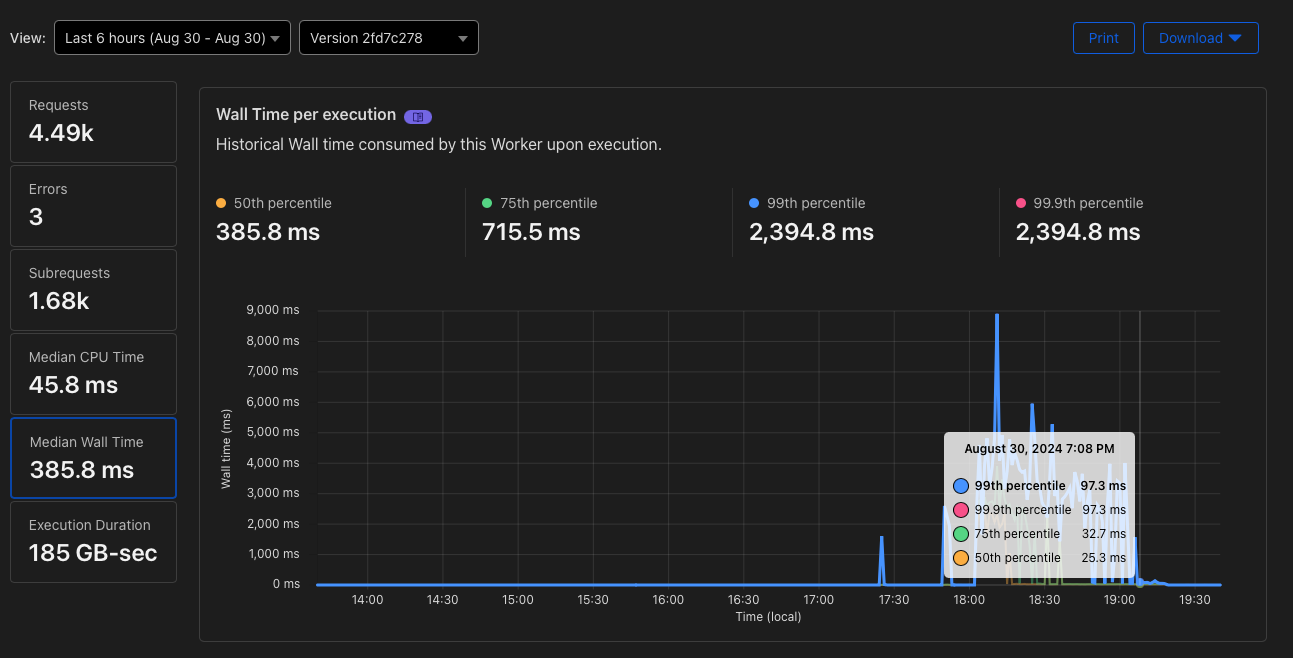
Task: Select the Median Wall Time card
Action: [x=93, y=458]
